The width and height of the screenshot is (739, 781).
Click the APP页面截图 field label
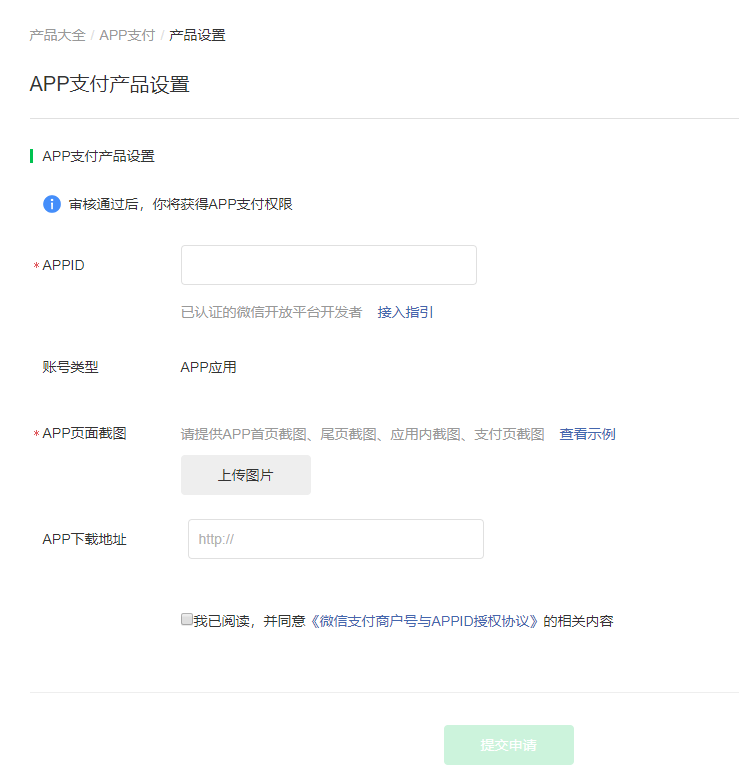(84, 433)
